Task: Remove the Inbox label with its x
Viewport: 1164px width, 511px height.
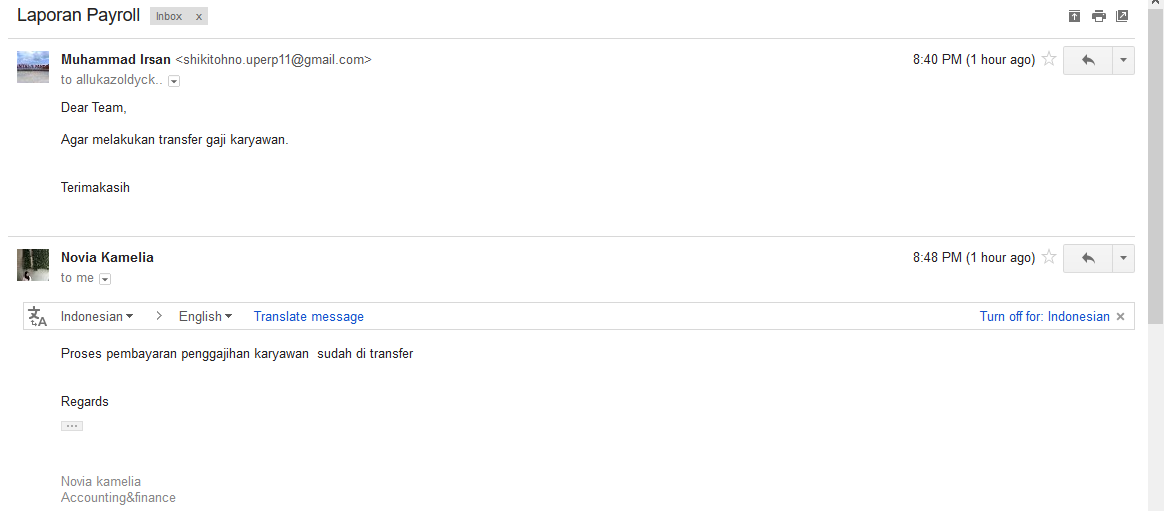Action: click(x=198, y=17)
